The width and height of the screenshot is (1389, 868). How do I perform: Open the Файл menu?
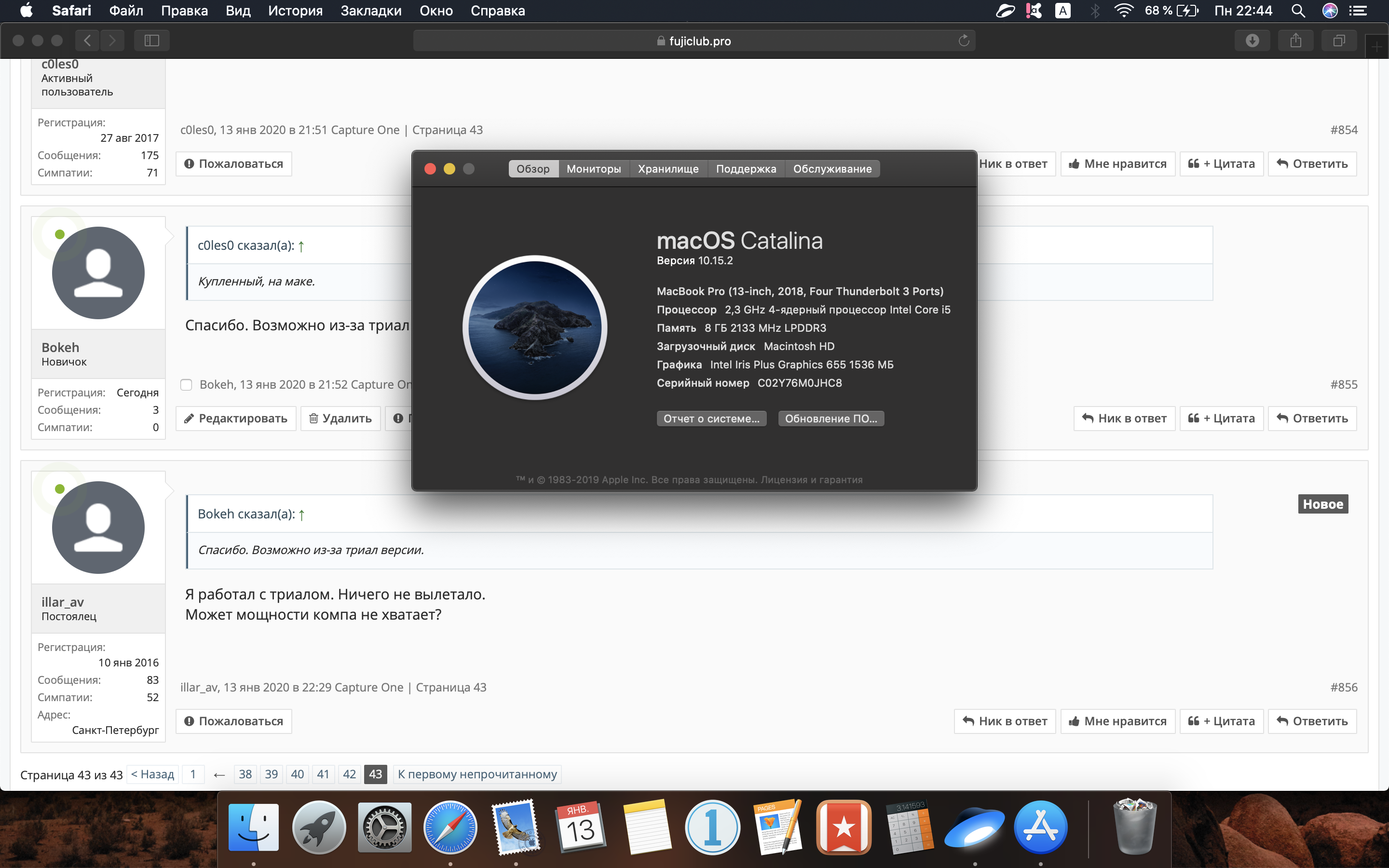tap(126, 10)
